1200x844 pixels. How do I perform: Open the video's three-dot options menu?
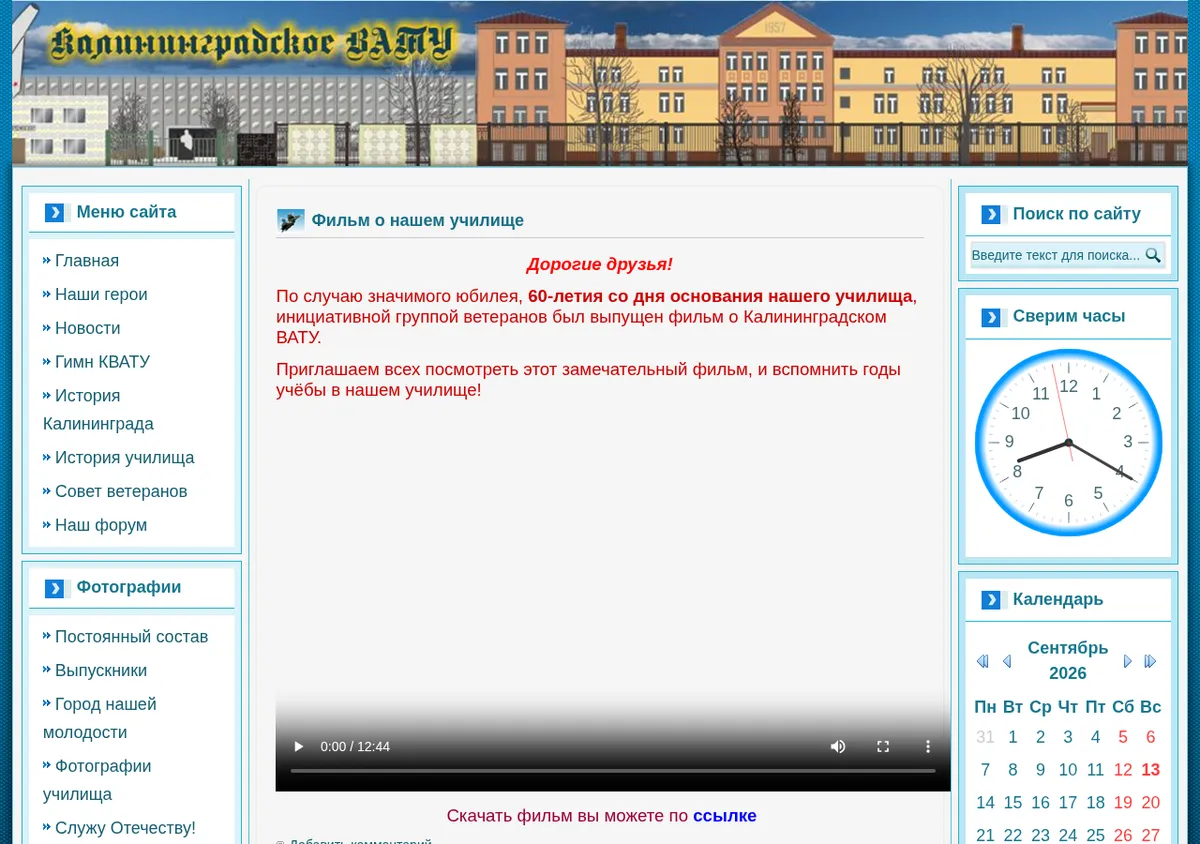tap(928, 746)
